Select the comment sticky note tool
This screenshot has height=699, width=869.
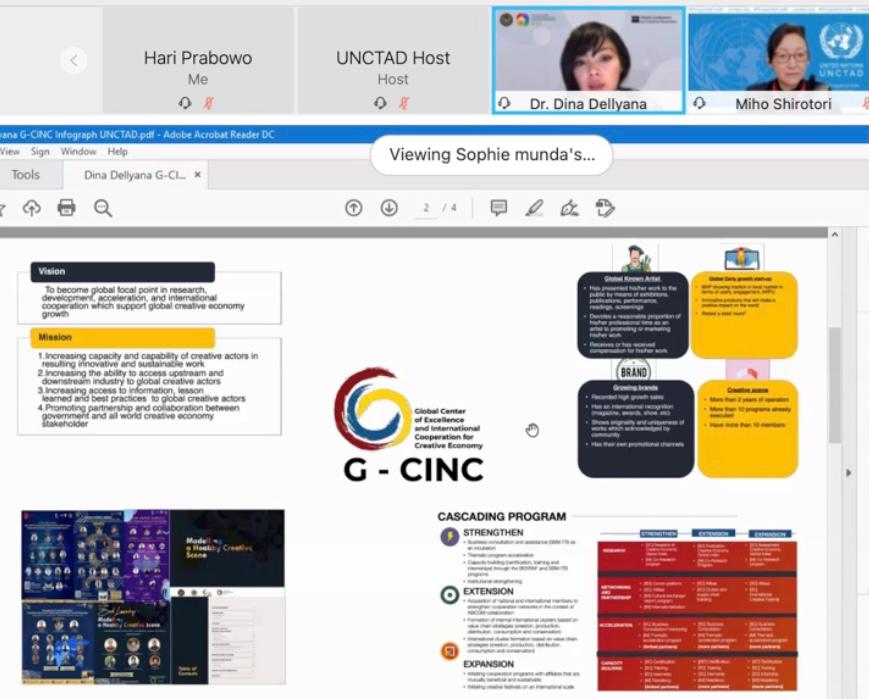498,208
